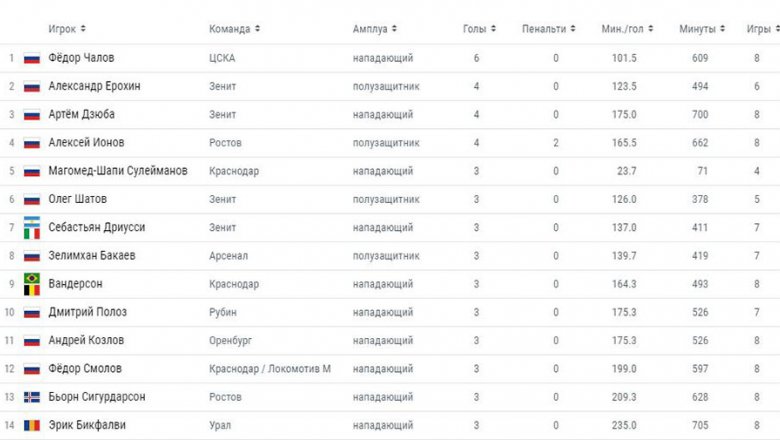Screen dimensions: 780x440
Task: Sort table by Игрок column arrows
Action: (x=83, y=29)
